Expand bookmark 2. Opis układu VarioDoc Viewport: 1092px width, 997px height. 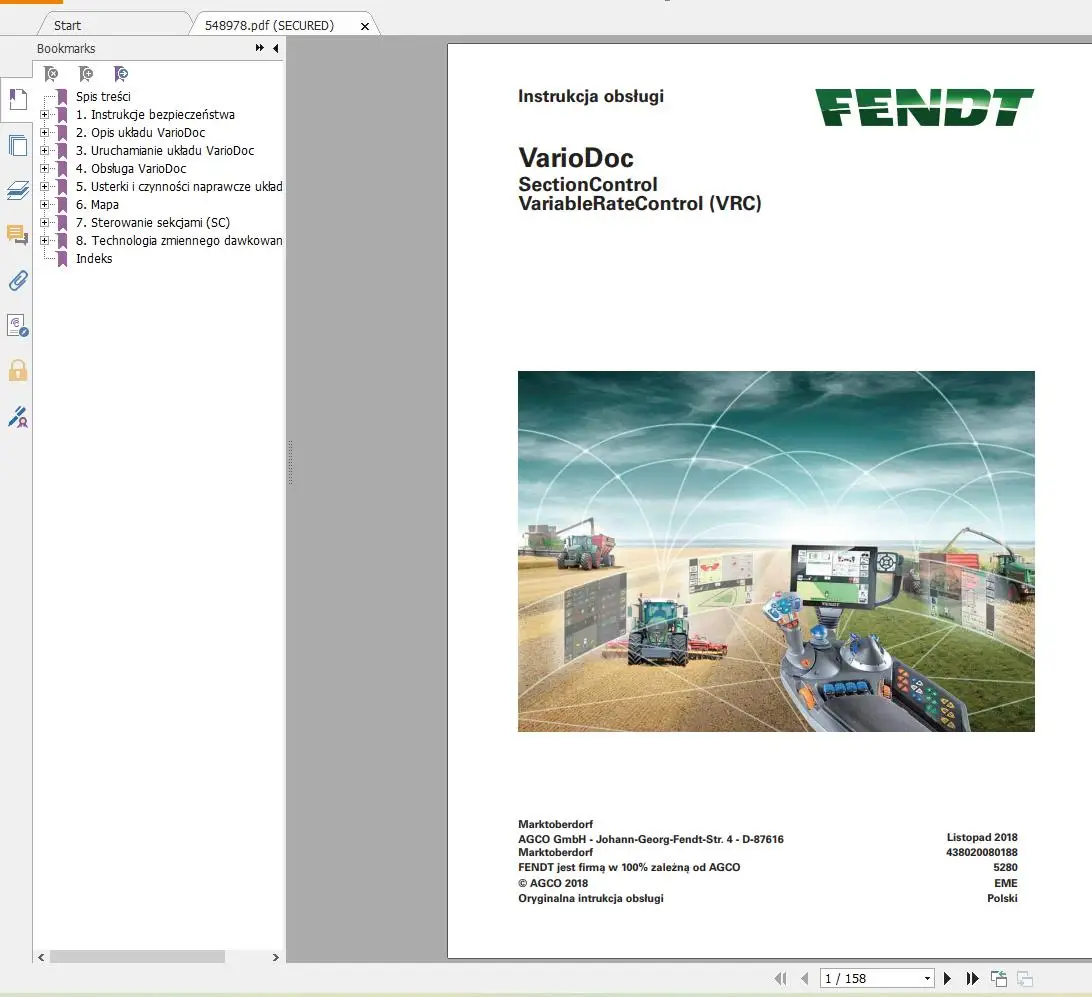coord(45,132)
